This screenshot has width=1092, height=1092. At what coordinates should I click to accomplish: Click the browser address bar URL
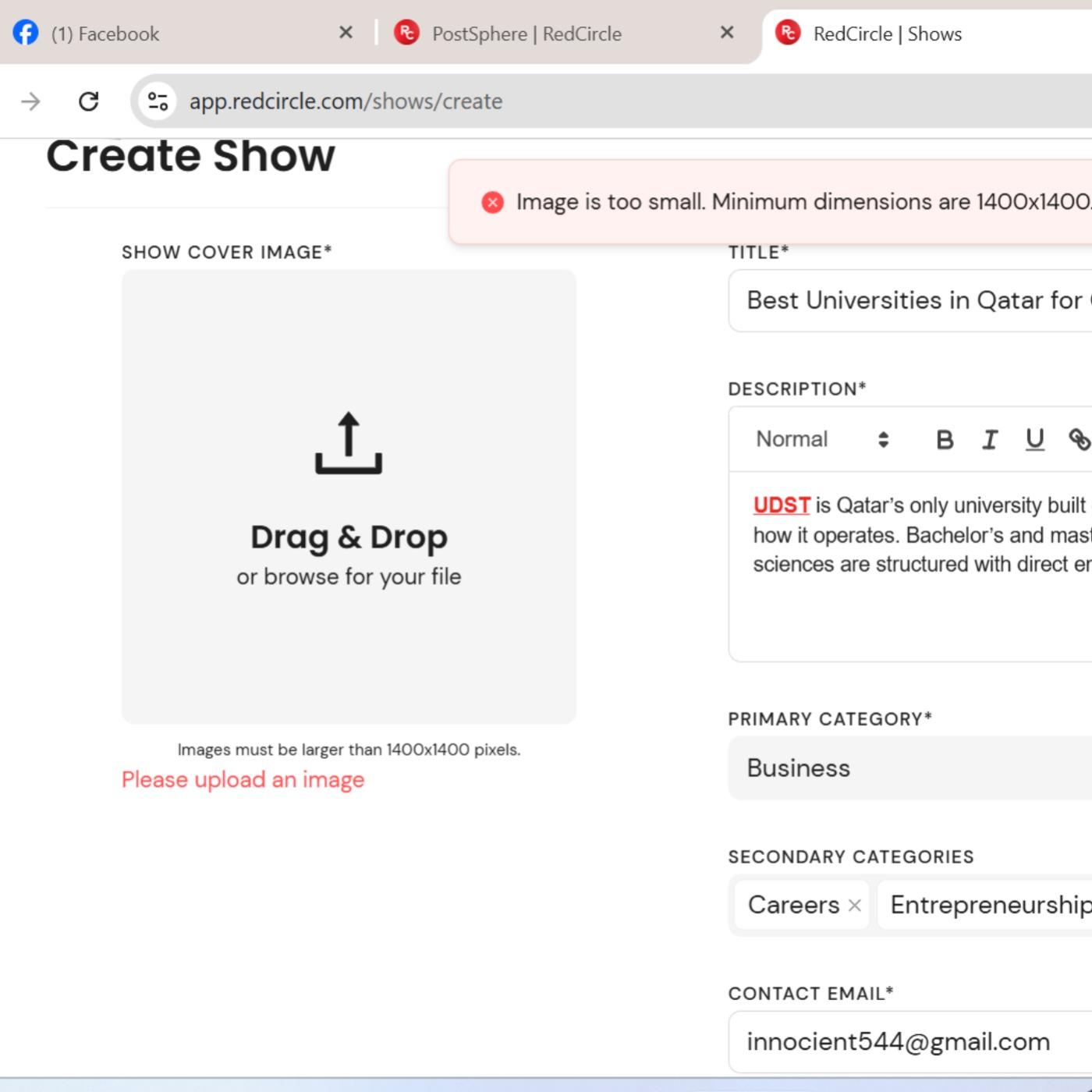(x=346, y=101)
